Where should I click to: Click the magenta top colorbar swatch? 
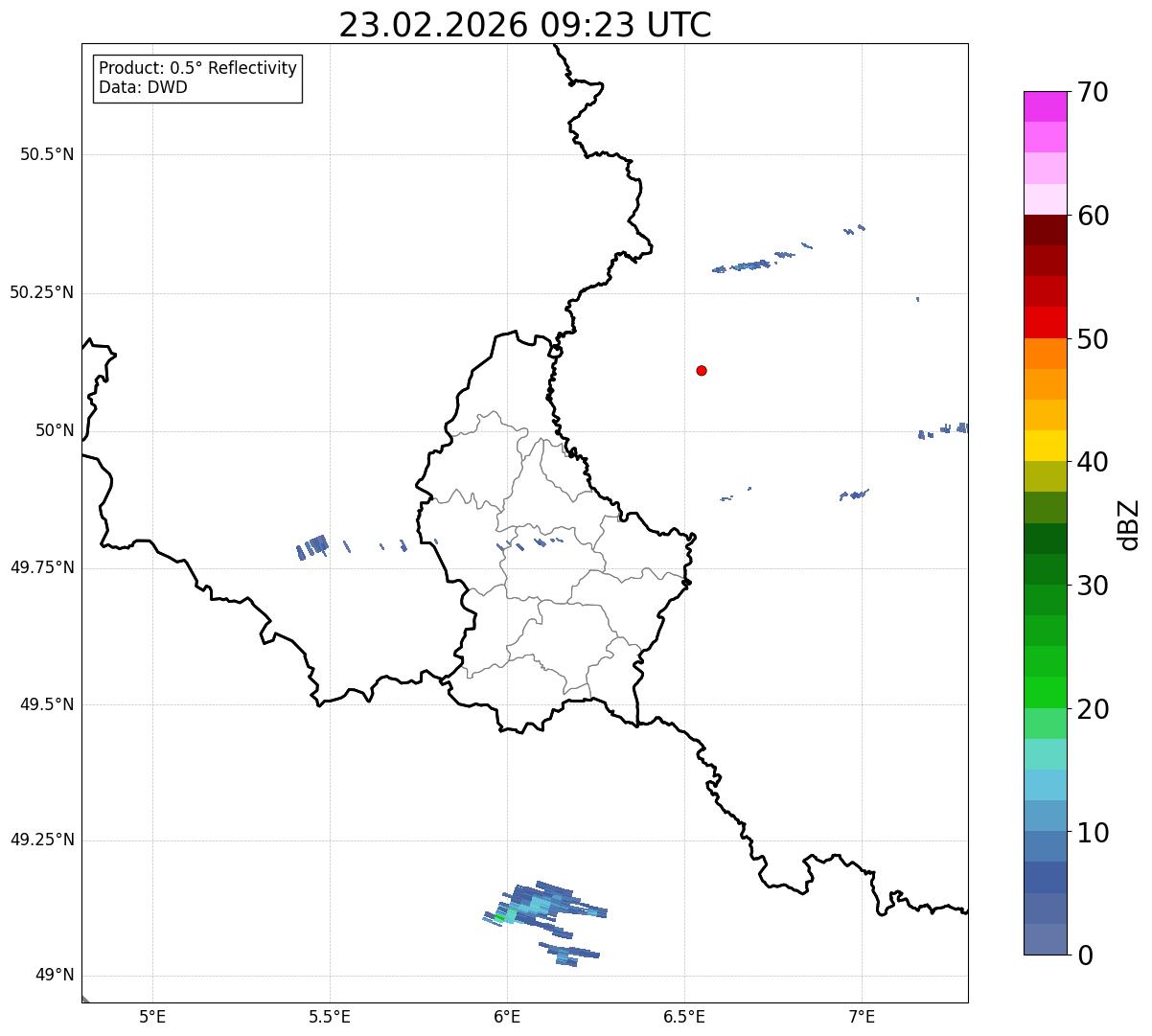point(1046,106)
